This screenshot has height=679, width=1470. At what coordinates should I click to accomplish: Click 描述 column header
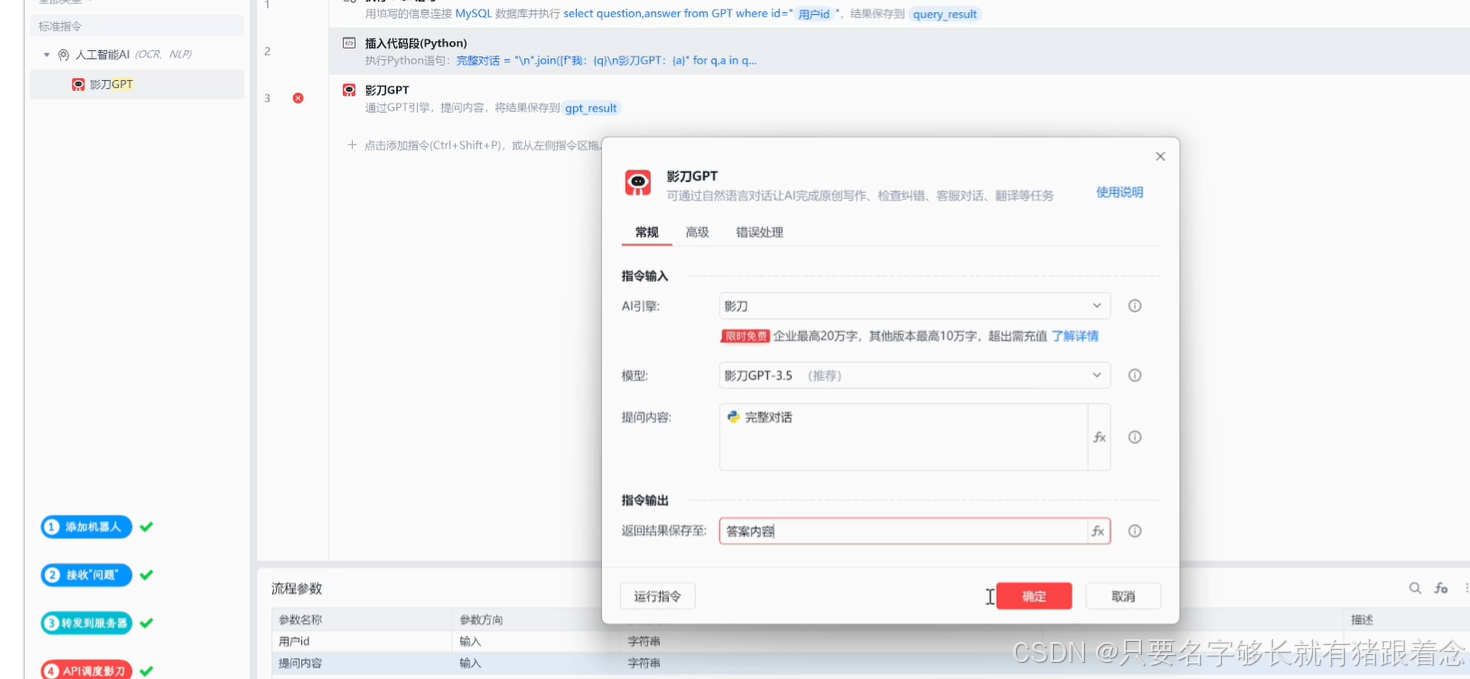[1362, 620]
